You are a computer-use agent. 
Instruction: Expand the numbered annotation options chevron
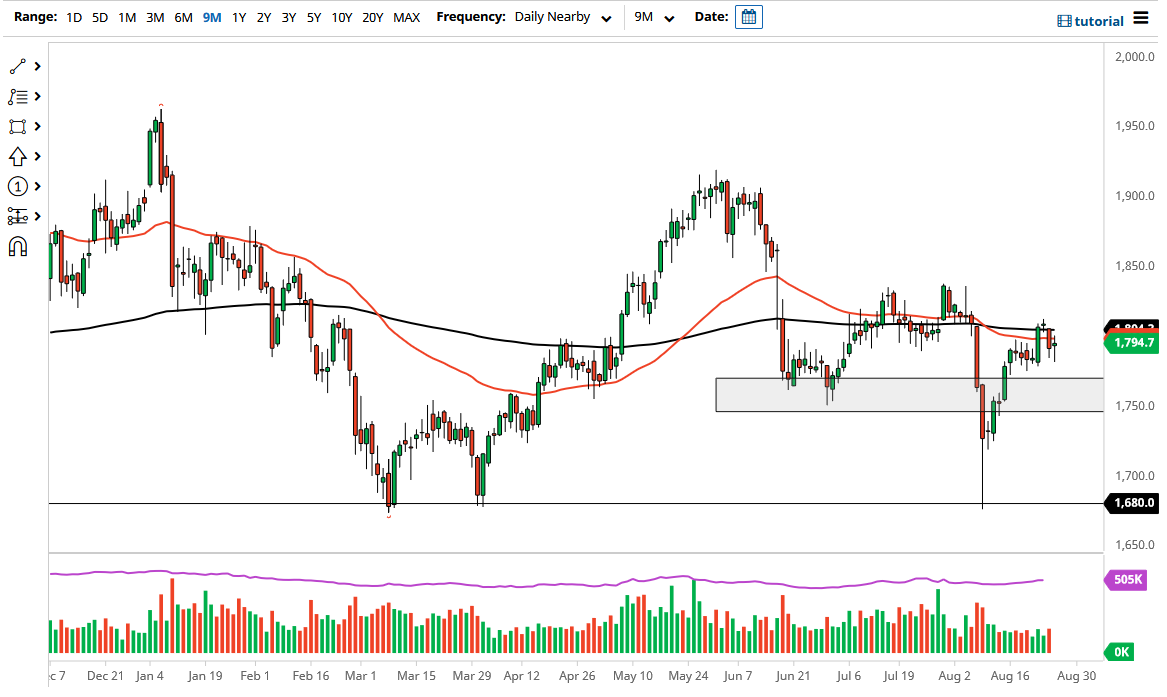(x=37, y=186)
